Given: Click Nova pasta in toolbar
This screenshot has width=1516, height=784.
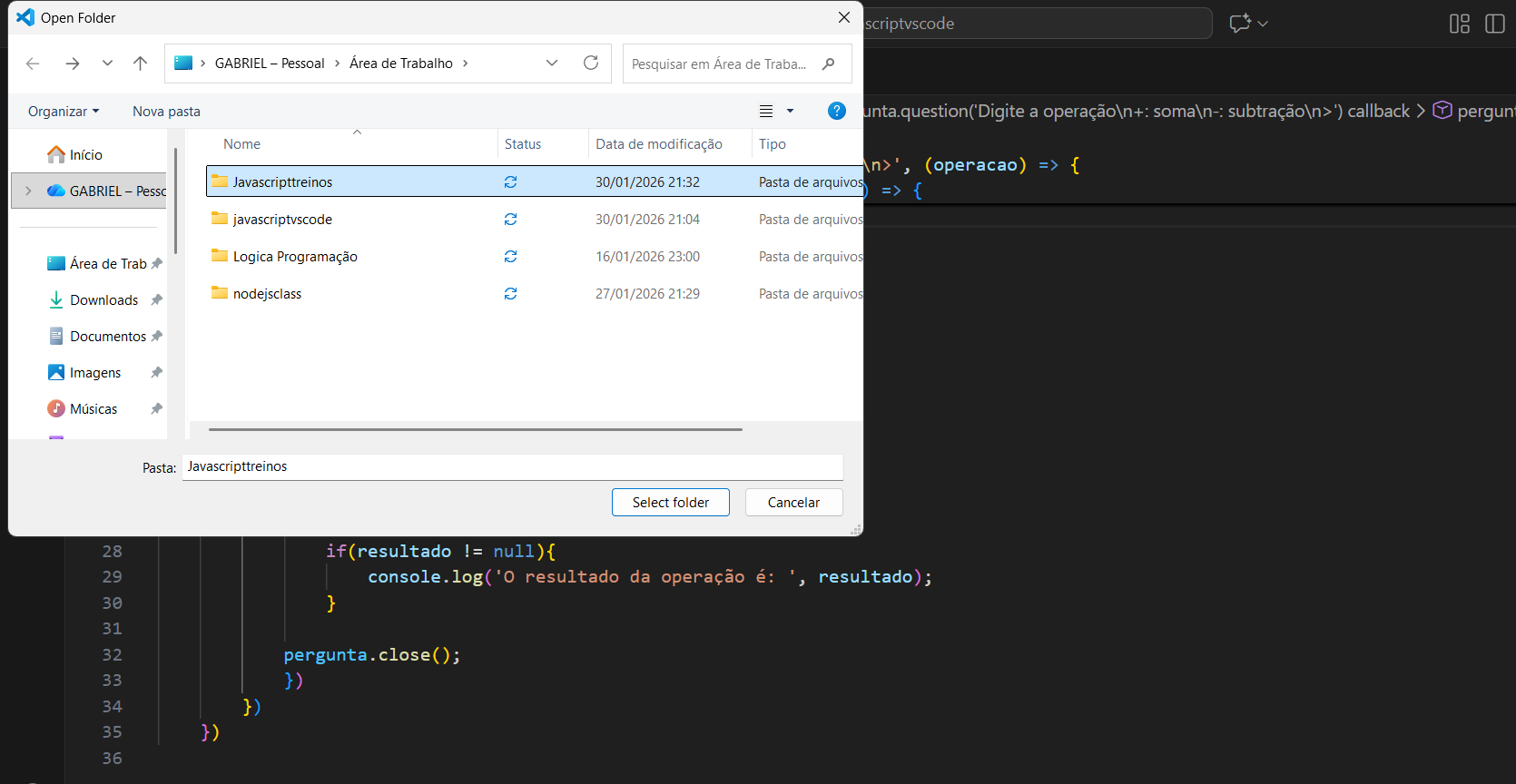Looking at the screenshot, I should point(166,111).
